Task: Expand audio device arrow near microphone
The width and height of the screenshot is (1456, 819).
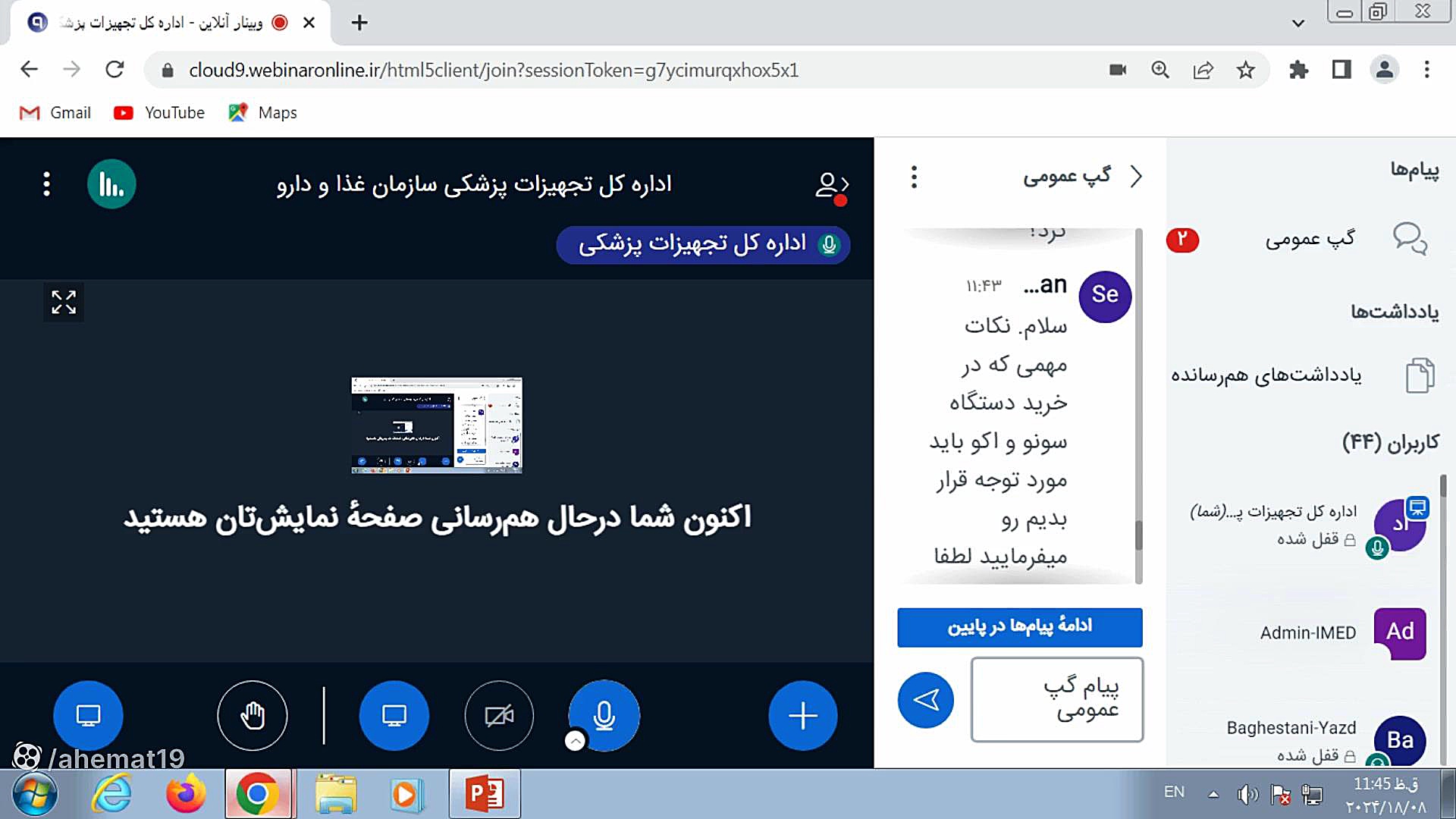Action: [576, 741]
